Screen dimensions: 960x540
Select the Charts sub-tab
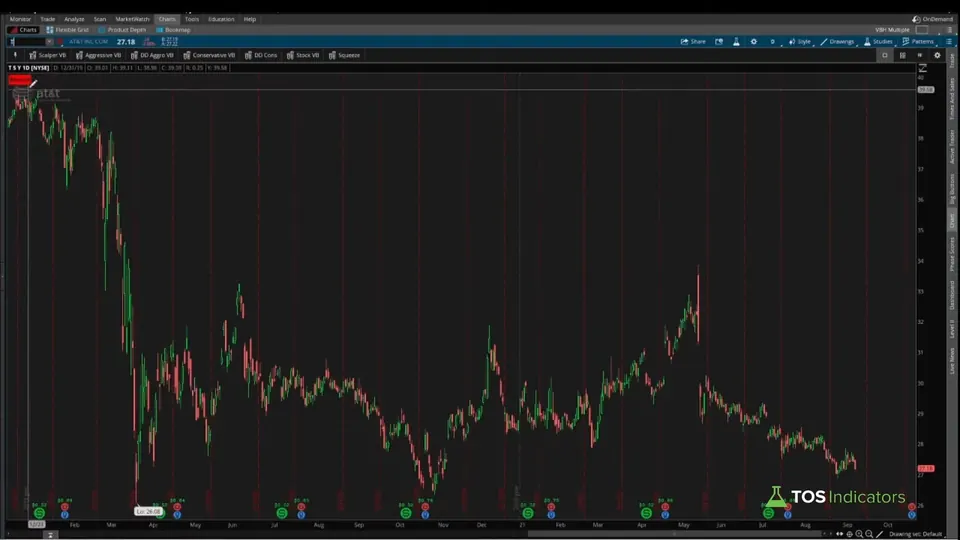(23, 29)
